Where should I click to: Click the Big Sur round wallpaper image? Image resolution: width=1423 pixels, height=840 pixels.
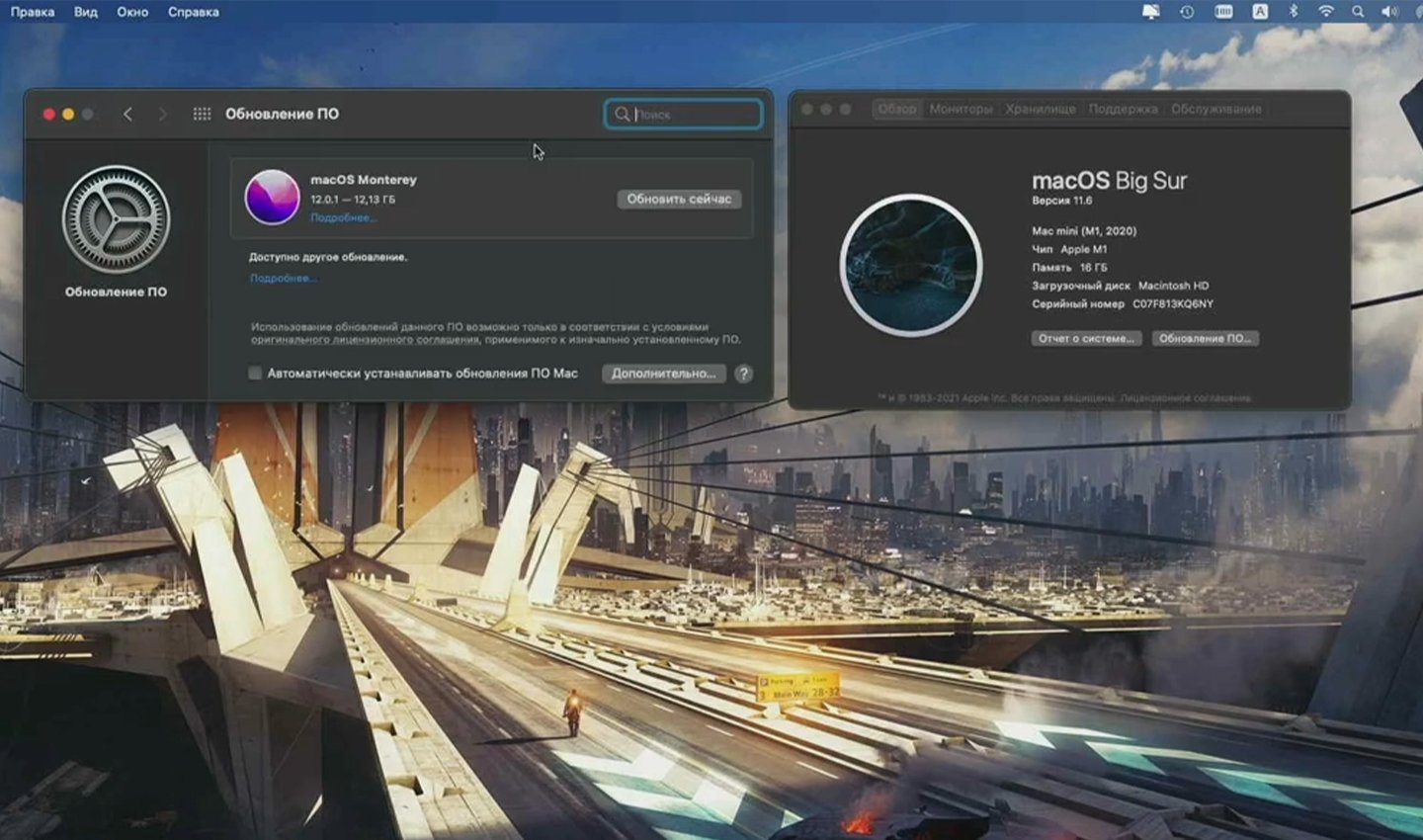click(910, 265)
